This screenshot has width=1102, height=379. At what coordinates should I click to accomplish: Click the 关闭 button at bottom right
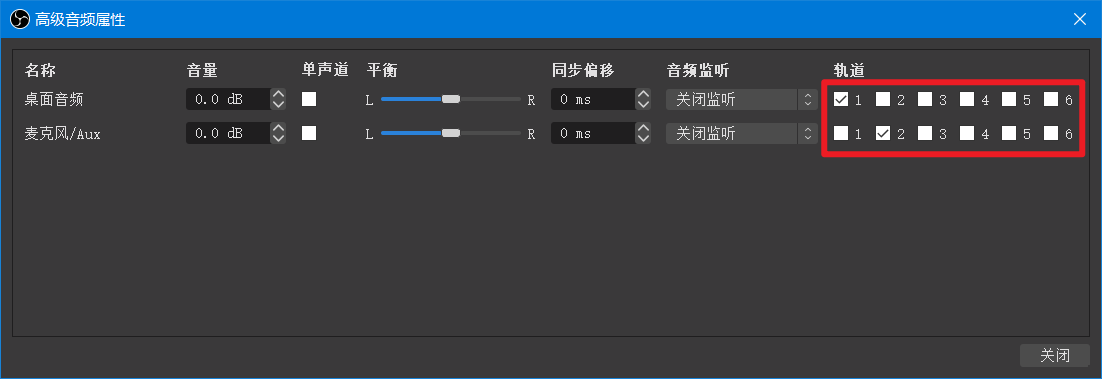[1054, 355]
